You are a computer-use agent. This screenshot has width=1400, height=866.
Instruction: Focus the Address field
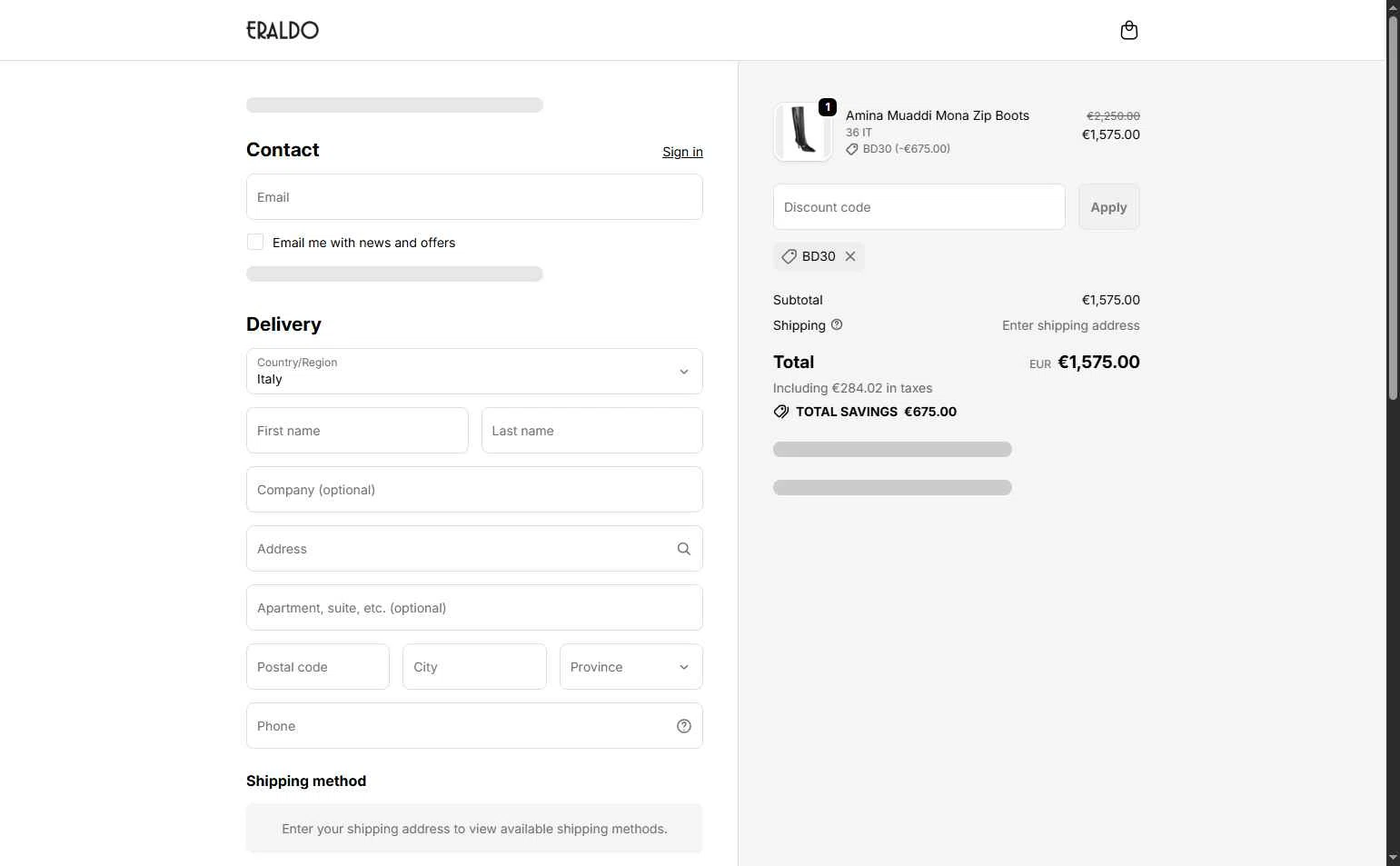(474, 549)
